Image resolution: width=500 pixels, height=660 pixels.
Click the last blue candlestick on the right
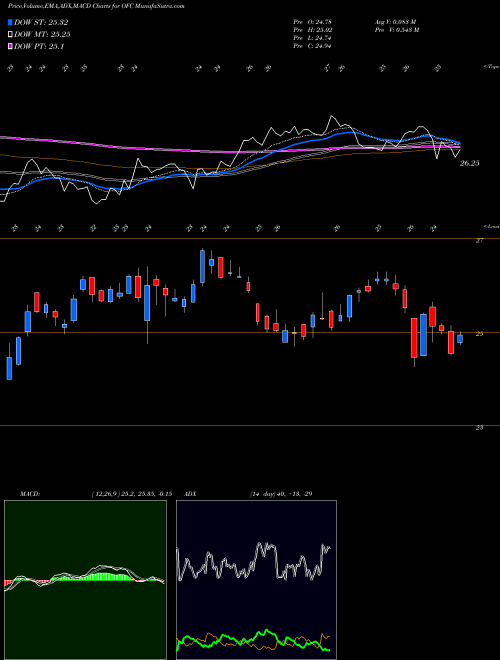460,339
